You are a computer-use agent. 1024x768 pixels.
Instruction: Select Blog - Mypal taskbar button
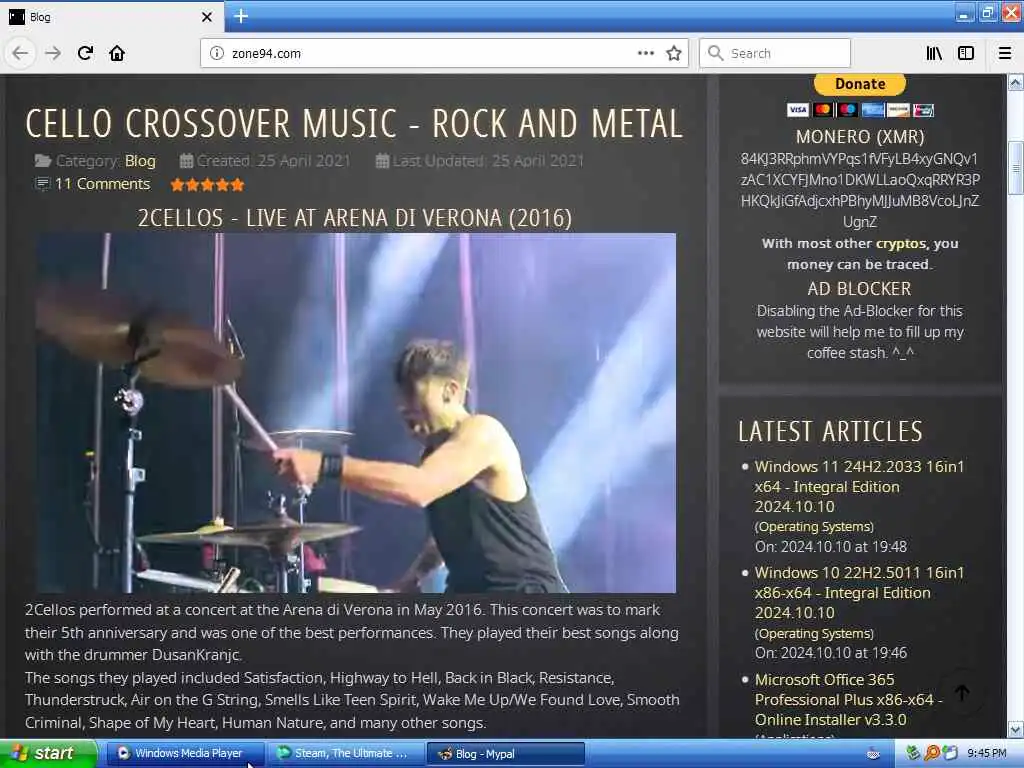(x=505, y=754)
